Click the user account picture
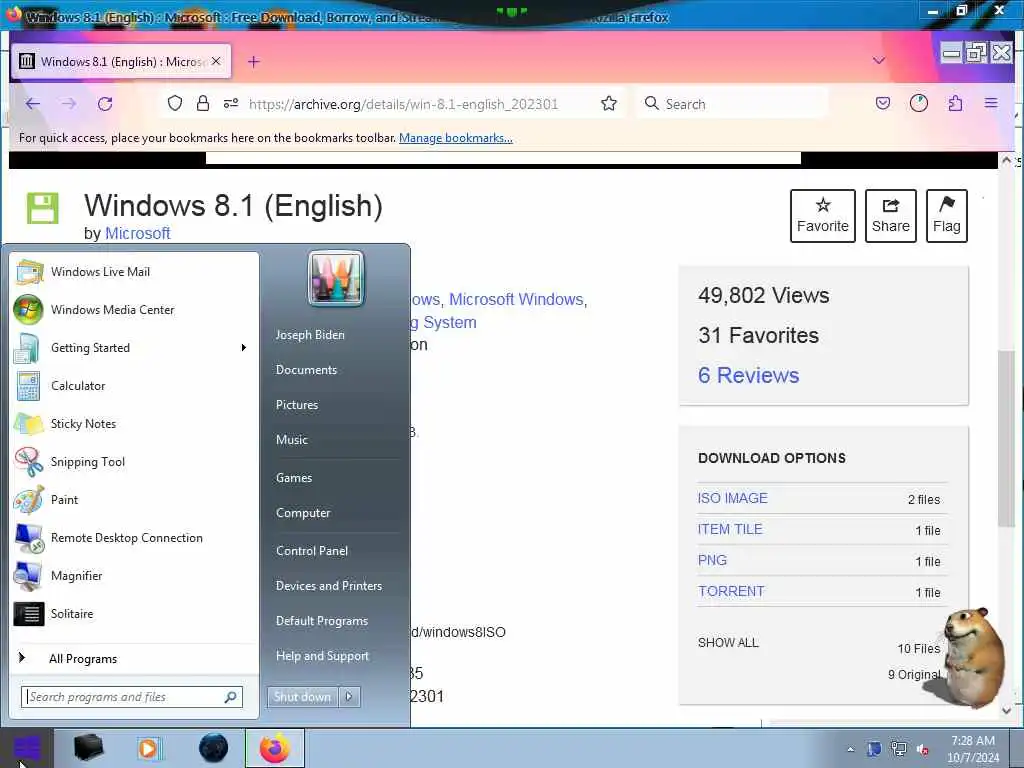The width and height of the screenshot is (1024, 768). pyautogui.click(x=336, y=278)
